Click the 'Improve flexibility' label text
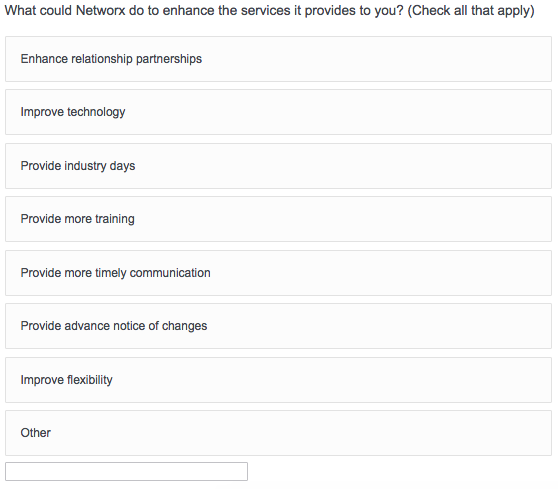This screenshot has width=558, height=489. pos(67,380)
